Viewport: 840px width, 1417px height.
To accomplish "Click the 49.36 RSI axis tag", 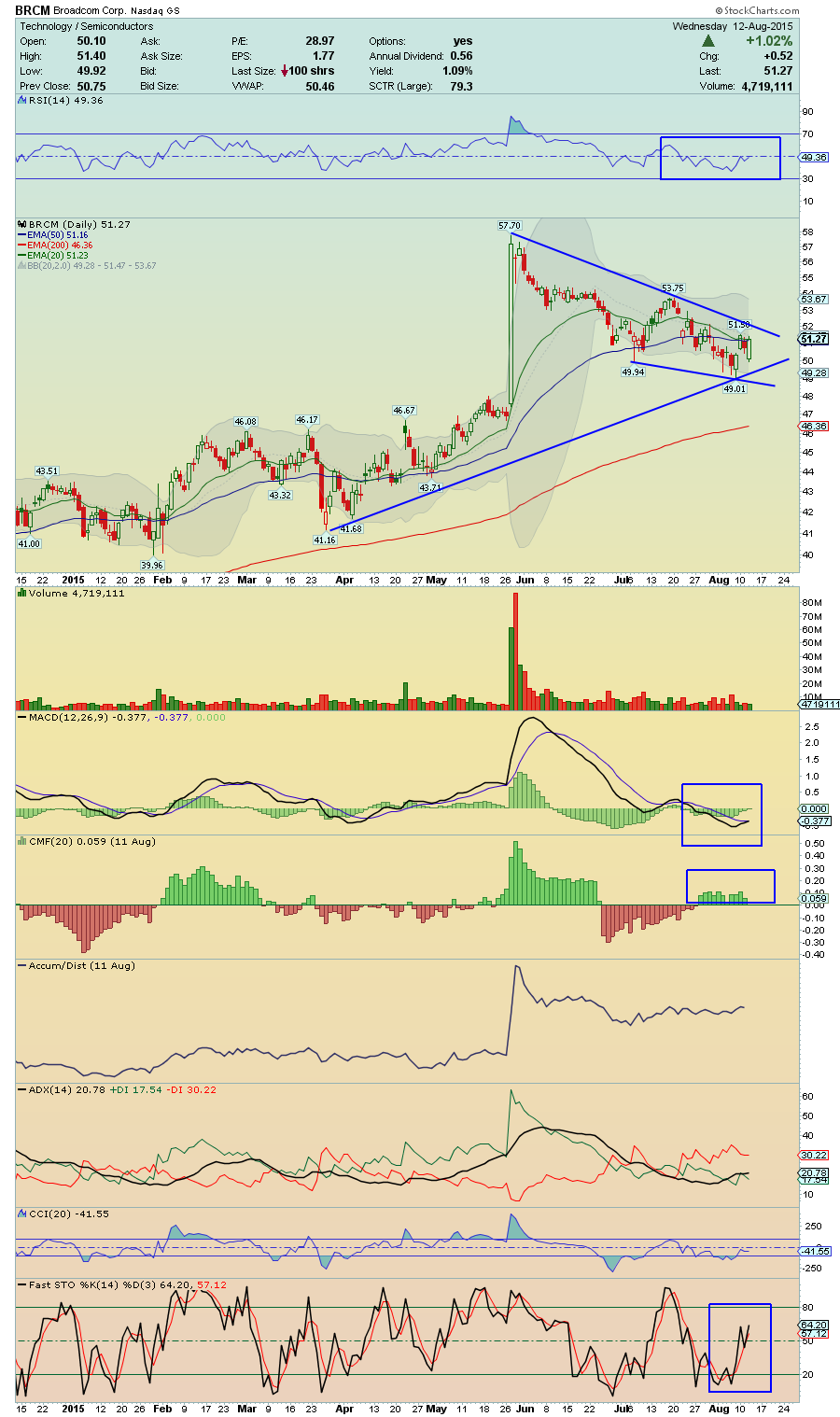I will (x=814, y=157).
